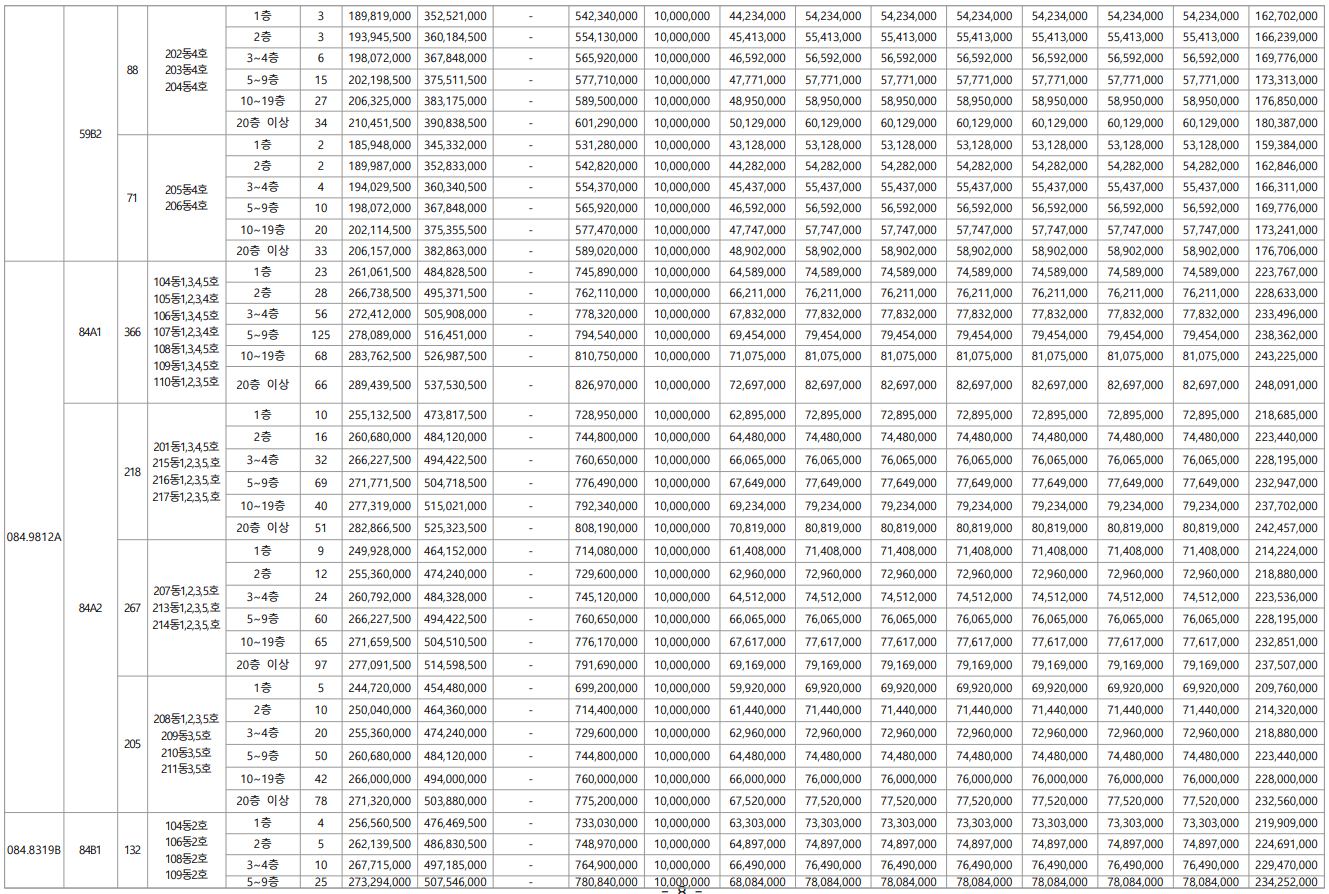Viewport: 1329px width, 894px height.
Task: Select the total 760,000,000
Action: (x=607, y=778)
